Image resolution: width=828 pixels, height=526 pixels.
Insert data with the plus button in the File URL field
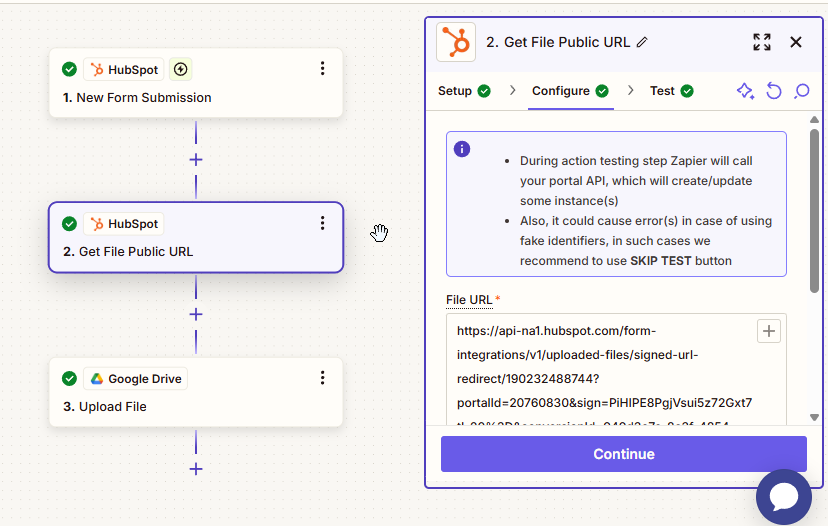click(x=769, y=331)
